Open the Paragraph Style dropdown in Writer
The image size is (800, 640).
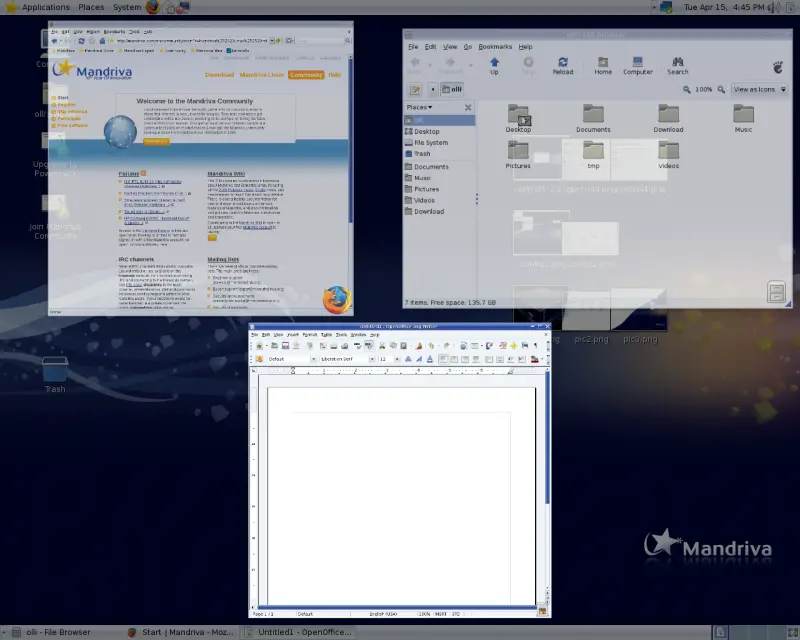(x=313, y=359)
